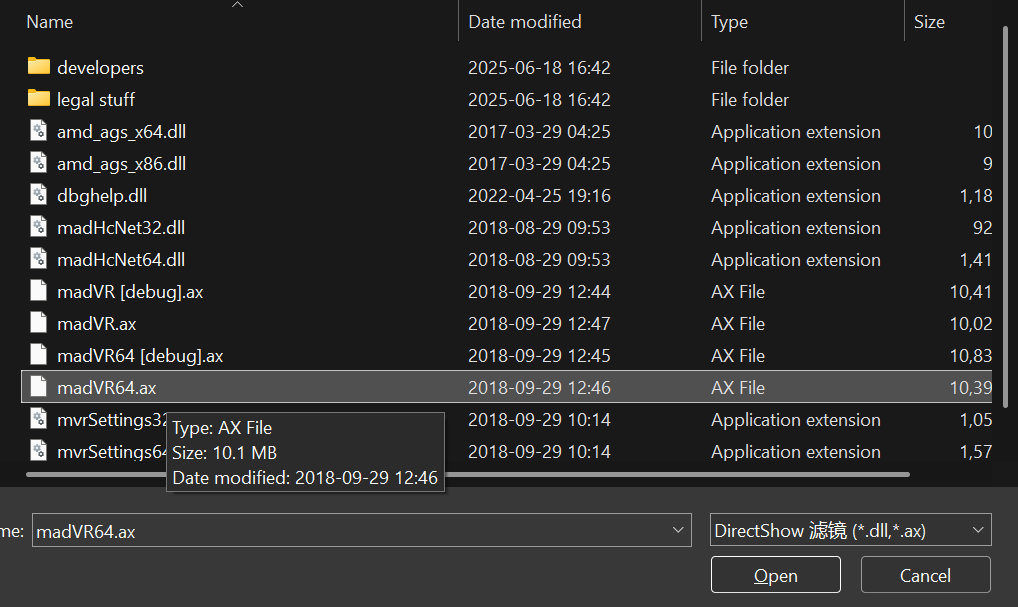Viewport: 1018px width, 607px height.
Task: Click File folder type of legal stuff row
Action: point(750,99)
